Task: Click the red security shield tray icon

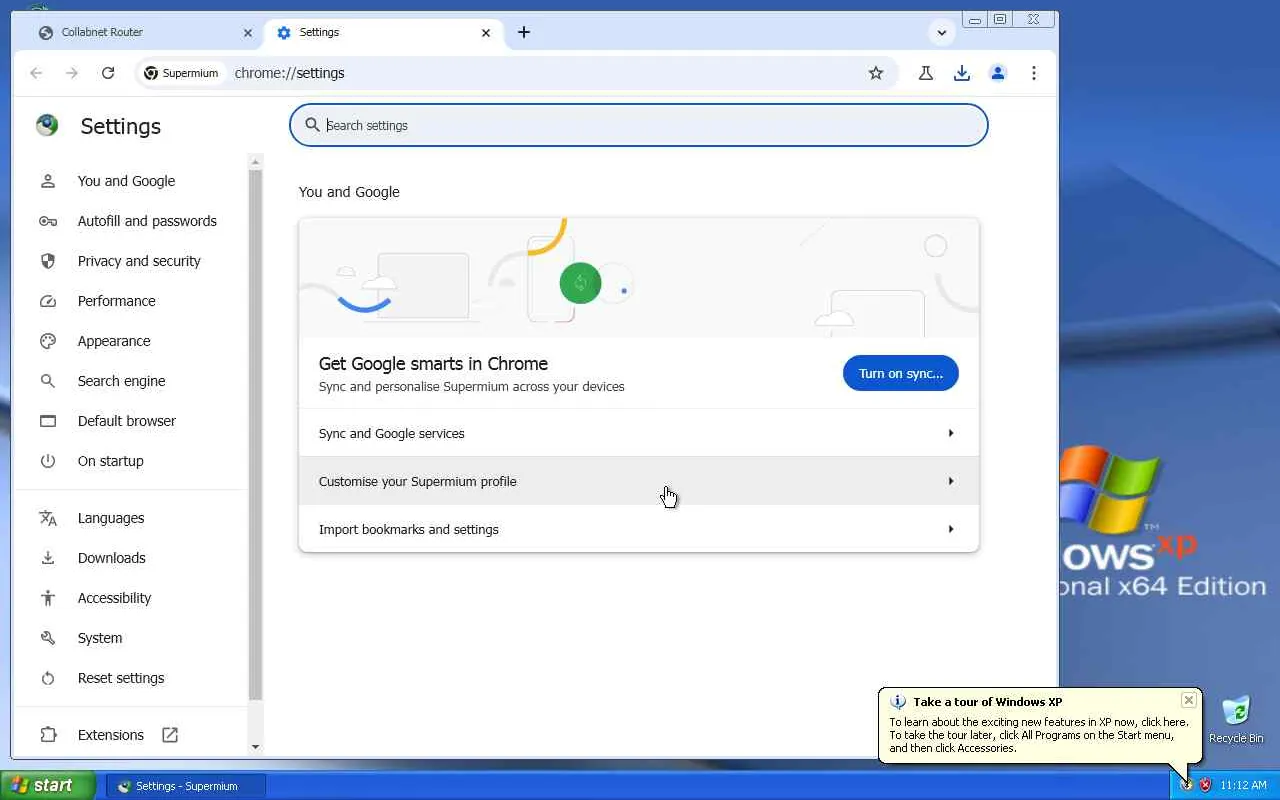Action: point(1205,785)
